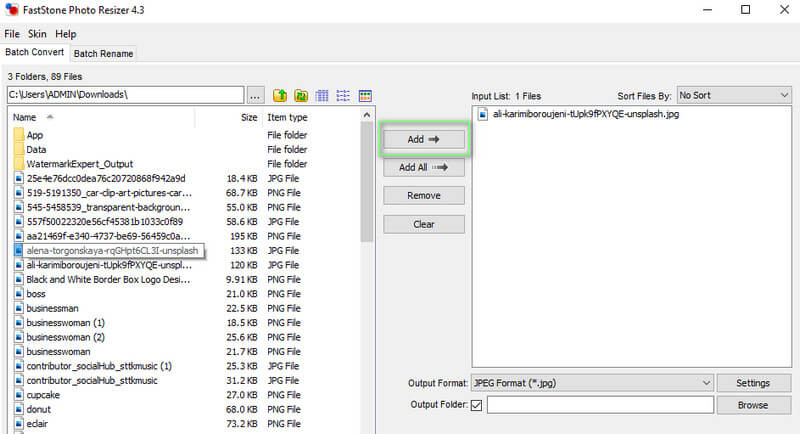Click the browse path ellipsis button
This screenshot has width=800, height=434.
[x=256, y=95]
